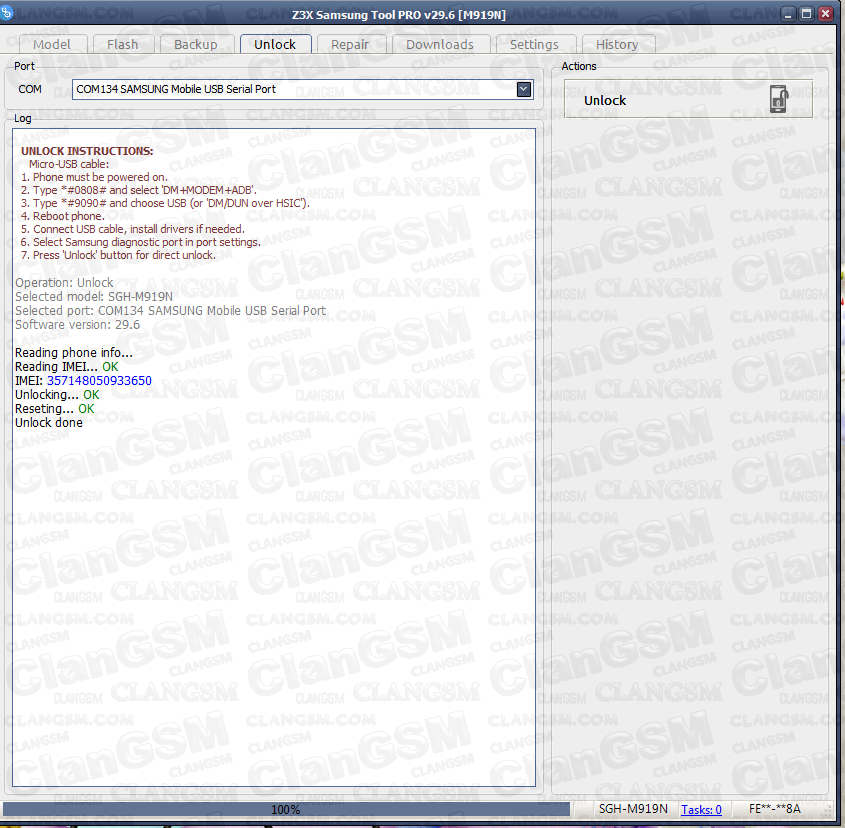
Task: Close the Z3X Samsung Tool window
Action: point(825,14)
